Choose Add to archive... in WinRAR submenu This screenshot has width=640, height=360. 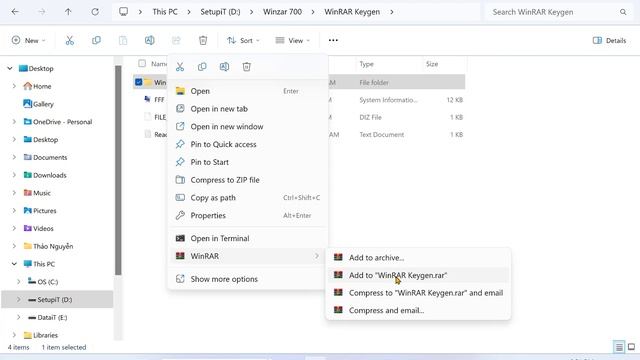click(418, 258)
